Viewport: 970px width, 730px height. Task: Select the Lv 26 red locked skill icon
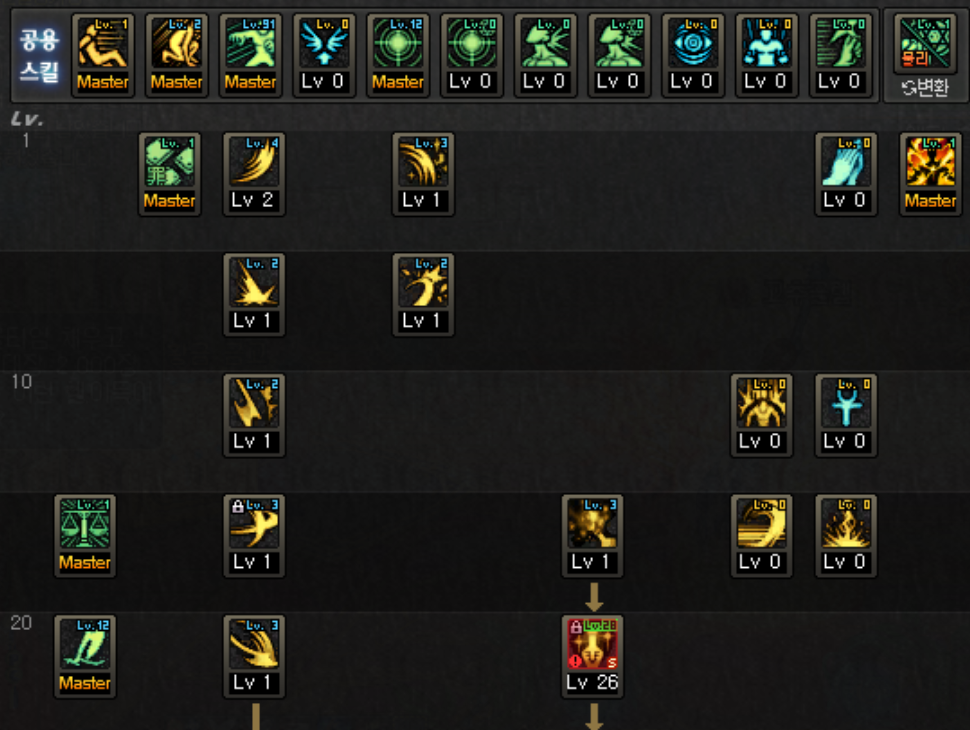tap(593, 656)
